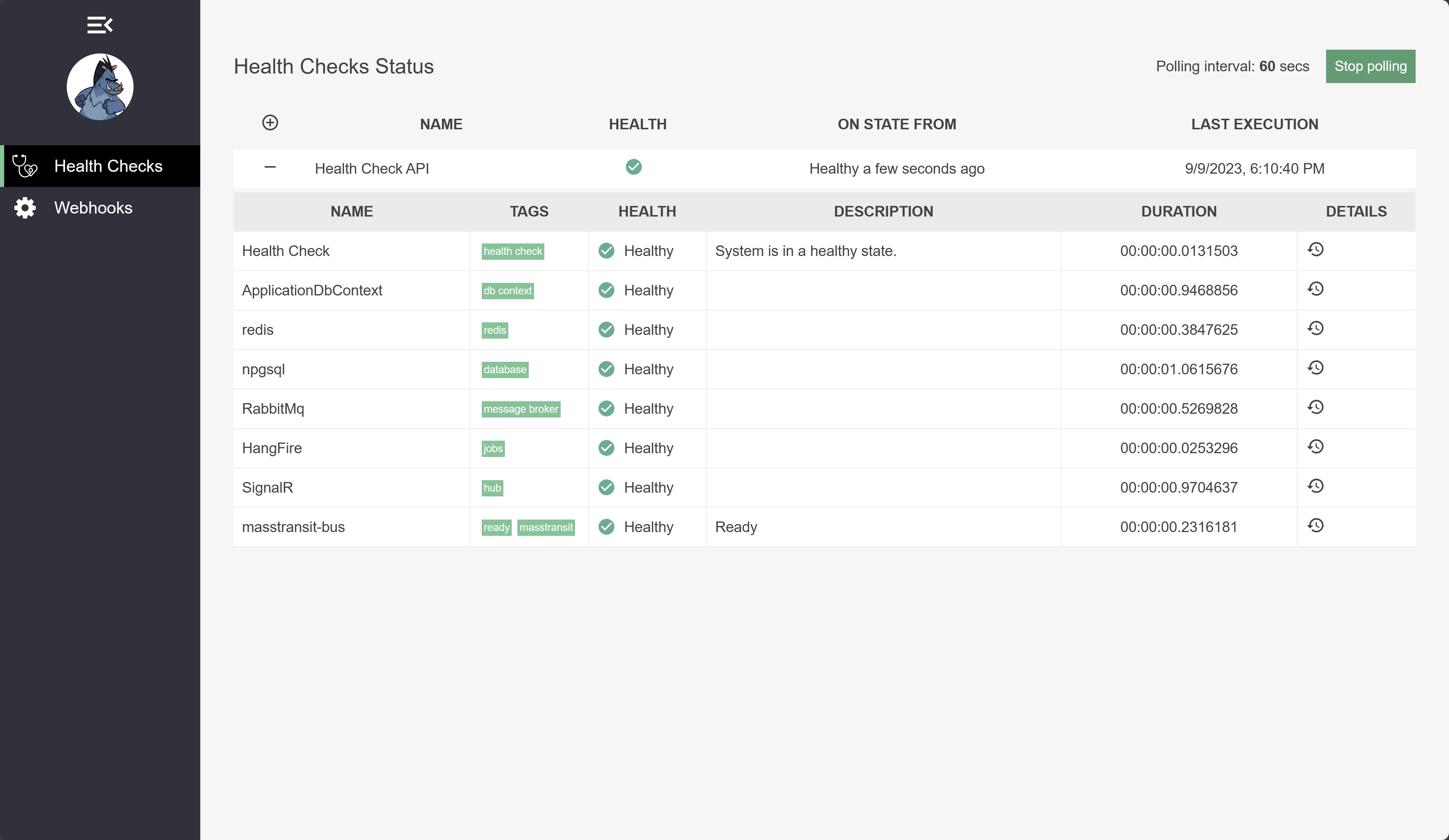This screenshot has width=1449, height=840.
Task: View masstransit-bus execution history icon
Action: tap(1315, 526)
